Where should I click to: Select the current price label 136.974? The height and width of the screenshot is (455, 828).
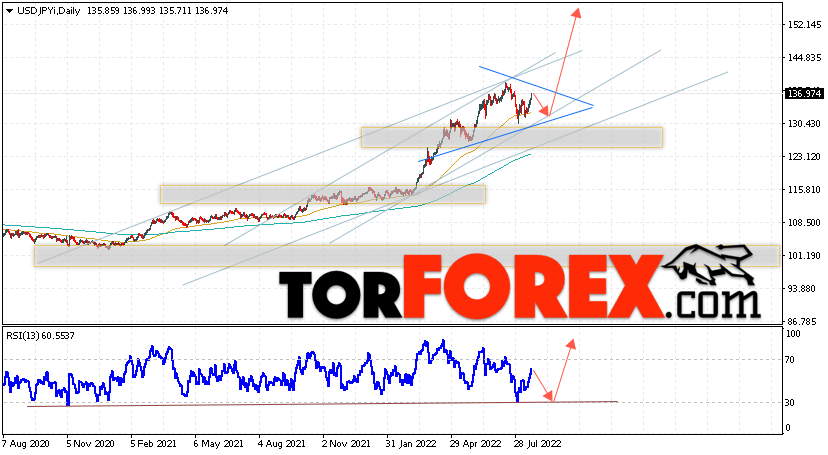[804, 93]
